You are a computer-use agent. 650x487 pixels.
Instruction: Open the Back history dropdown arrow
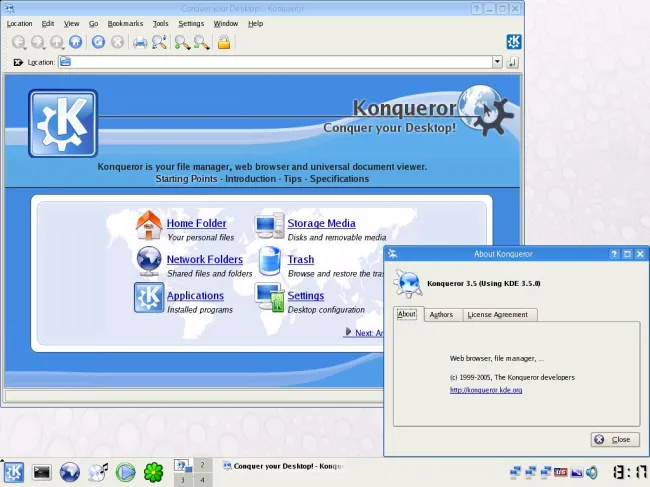coord(25,49)
